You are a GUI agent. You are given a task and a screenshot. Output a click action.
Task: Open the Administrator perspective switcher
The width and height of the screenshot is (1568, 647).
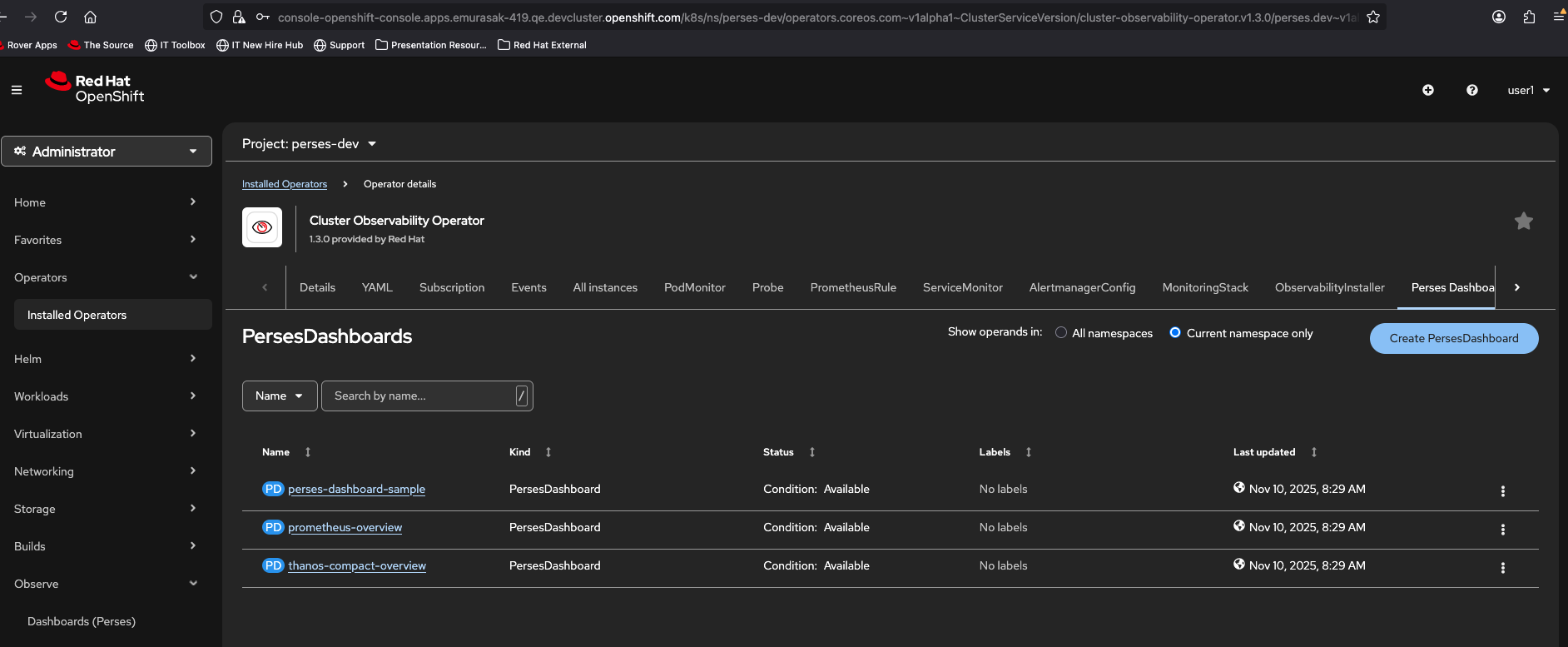(107, 152)
